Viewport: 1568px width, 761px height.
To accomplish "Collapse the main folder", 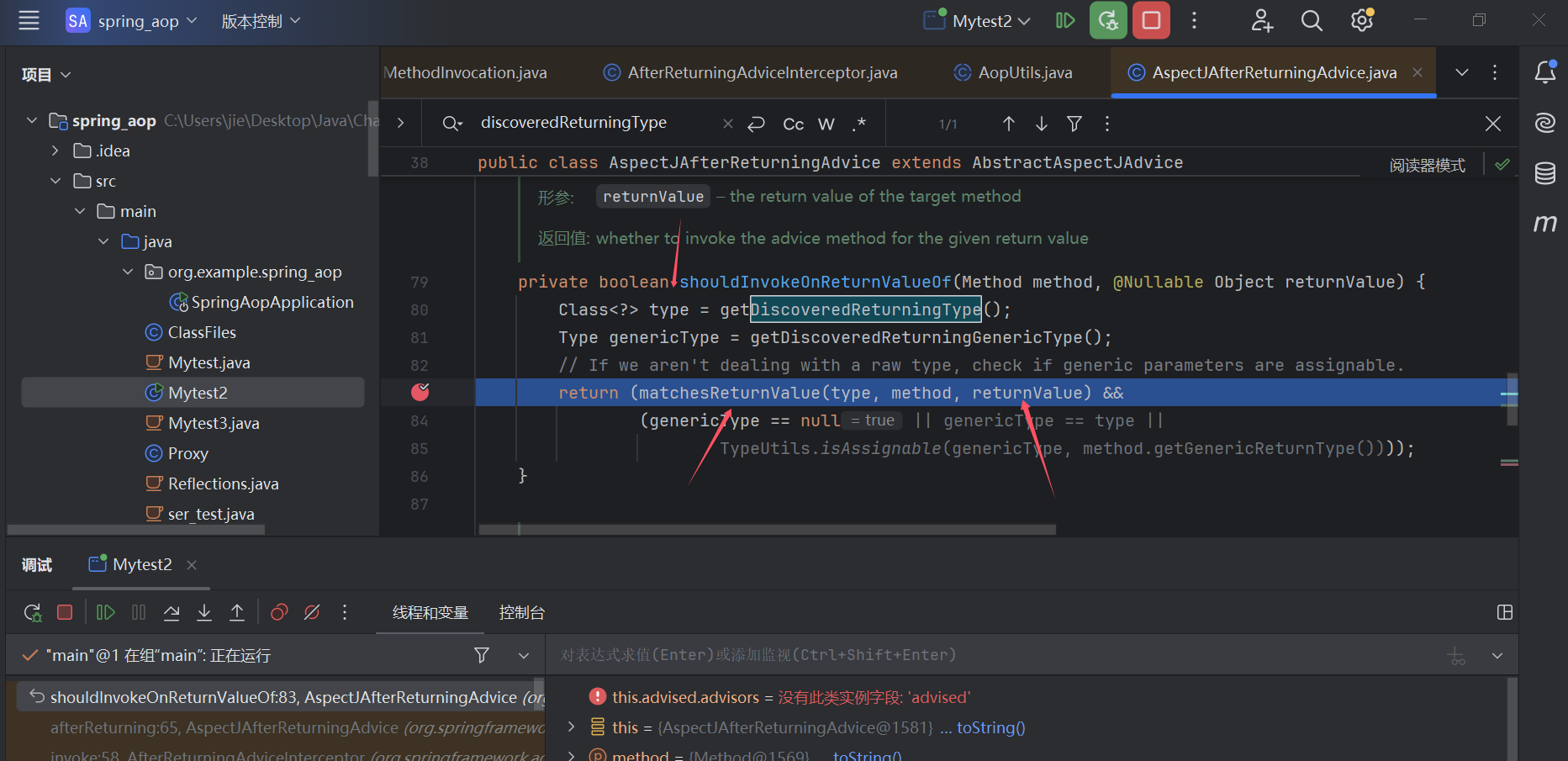I will [x=80, y=211].
